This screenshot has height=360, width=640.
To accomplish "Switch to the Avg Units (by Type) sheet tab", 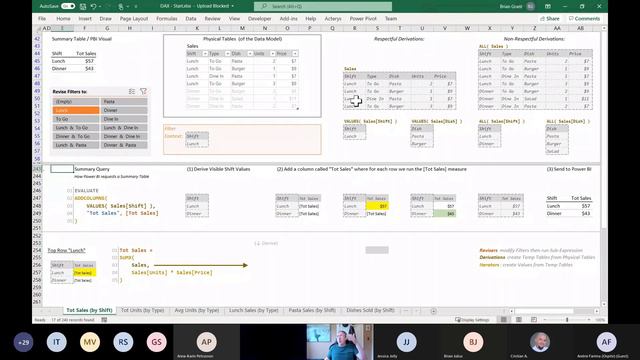I will (x=197, y=310).
